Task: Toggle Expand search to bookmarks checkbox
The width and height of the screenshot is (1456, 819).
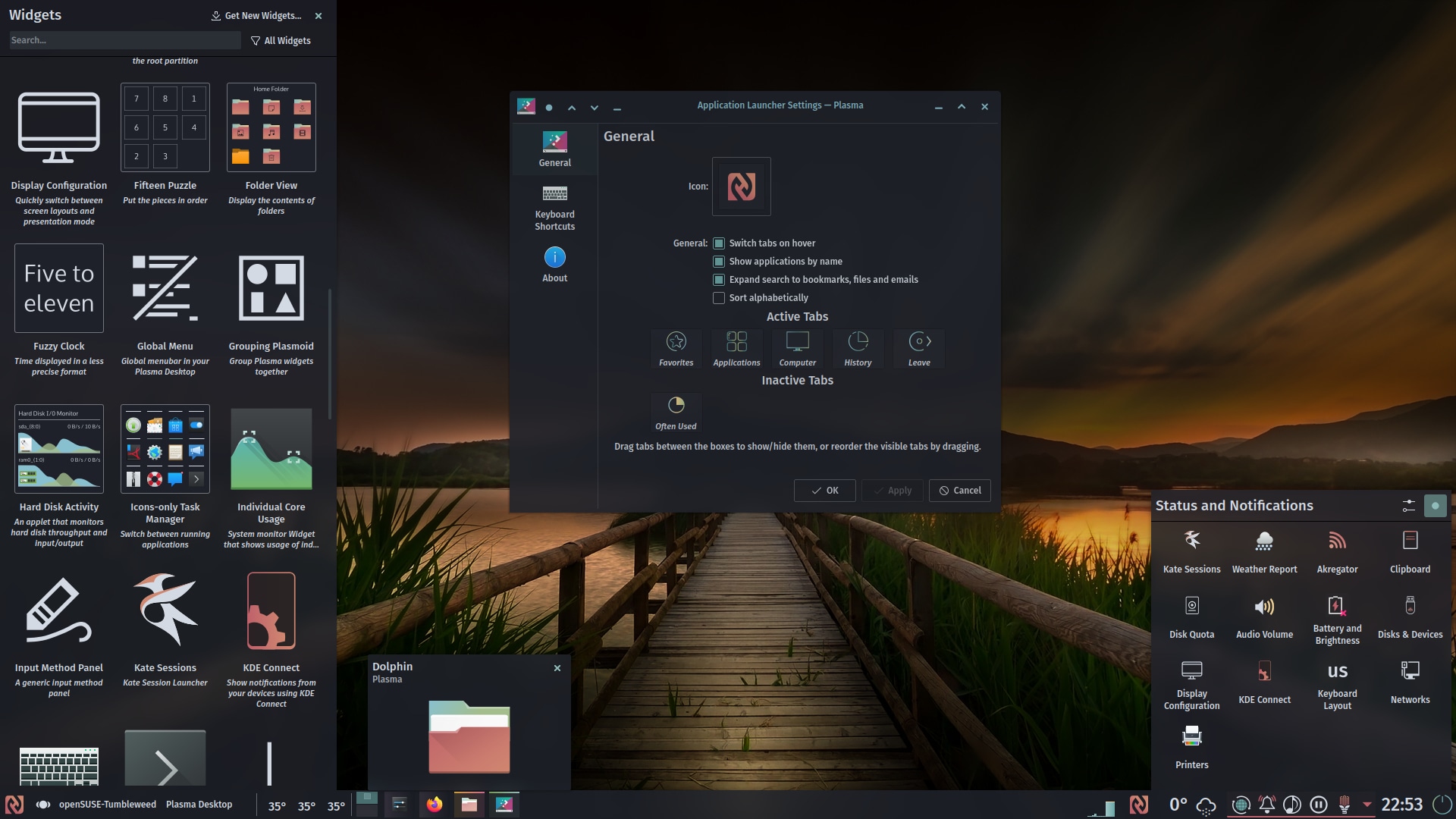Action: point(718,280)
